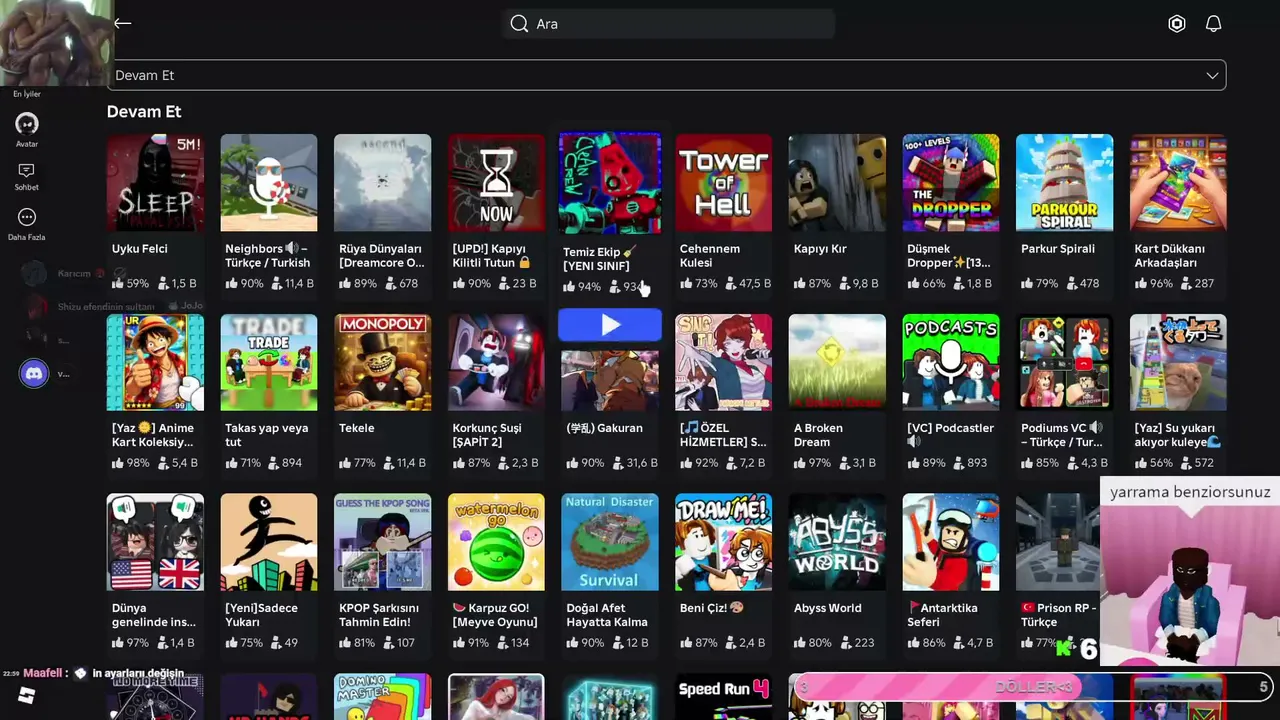The image size is (1280, 720).
Task: Click the Podiums VC game title
Action: pyautogui.click(x=1062, y=435)
